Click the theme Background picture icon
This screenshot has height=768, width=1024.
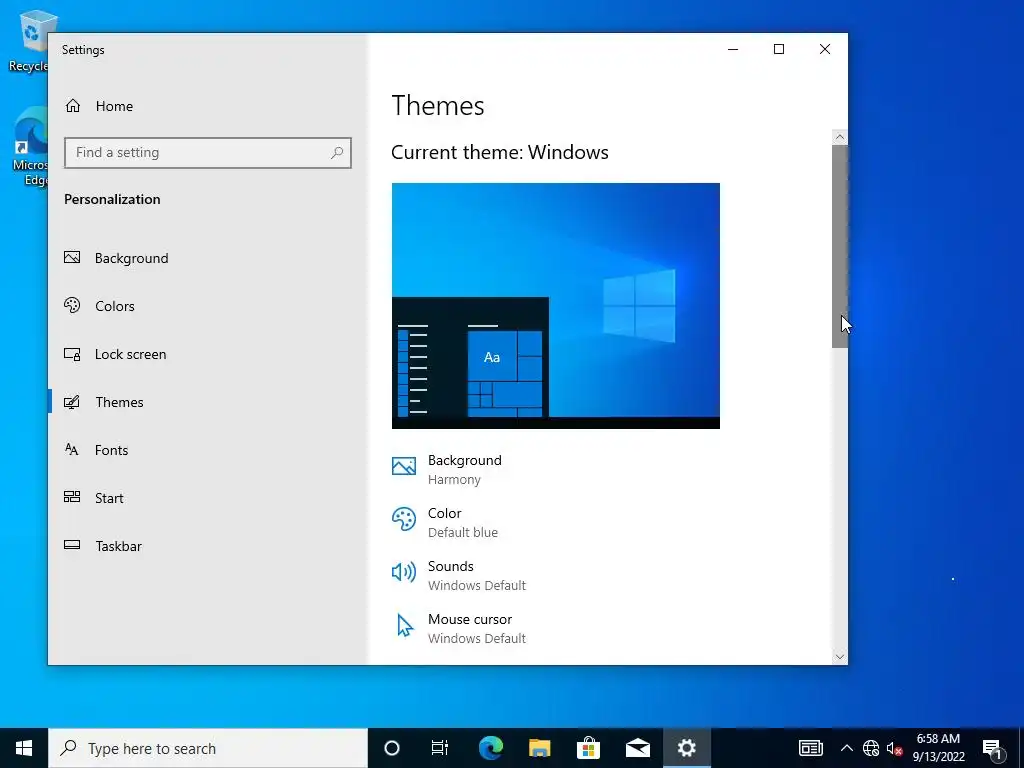click(x=404, y=466)
